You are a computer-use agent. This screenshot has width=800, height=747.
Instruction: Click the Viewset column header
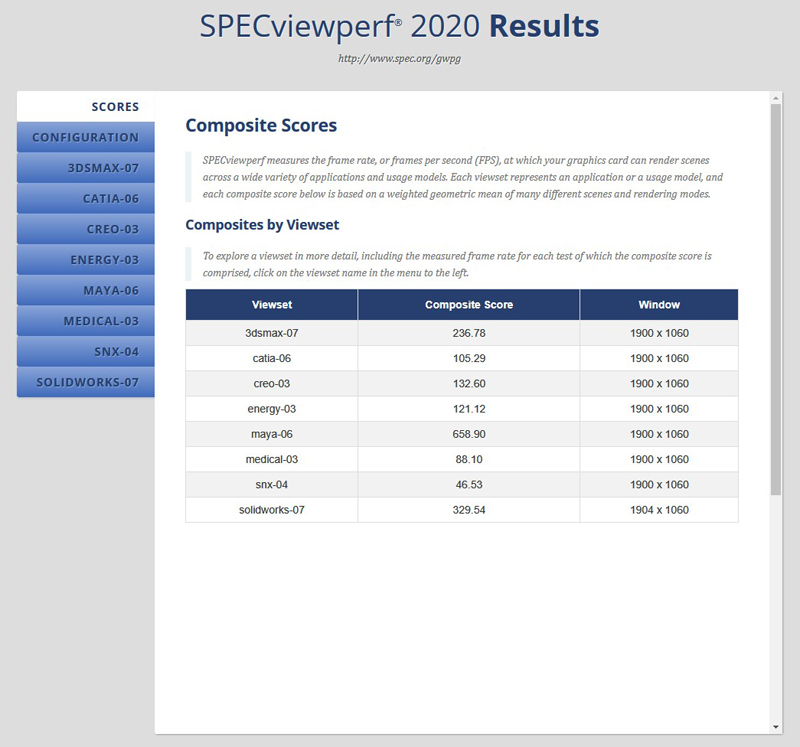[272, 305]
